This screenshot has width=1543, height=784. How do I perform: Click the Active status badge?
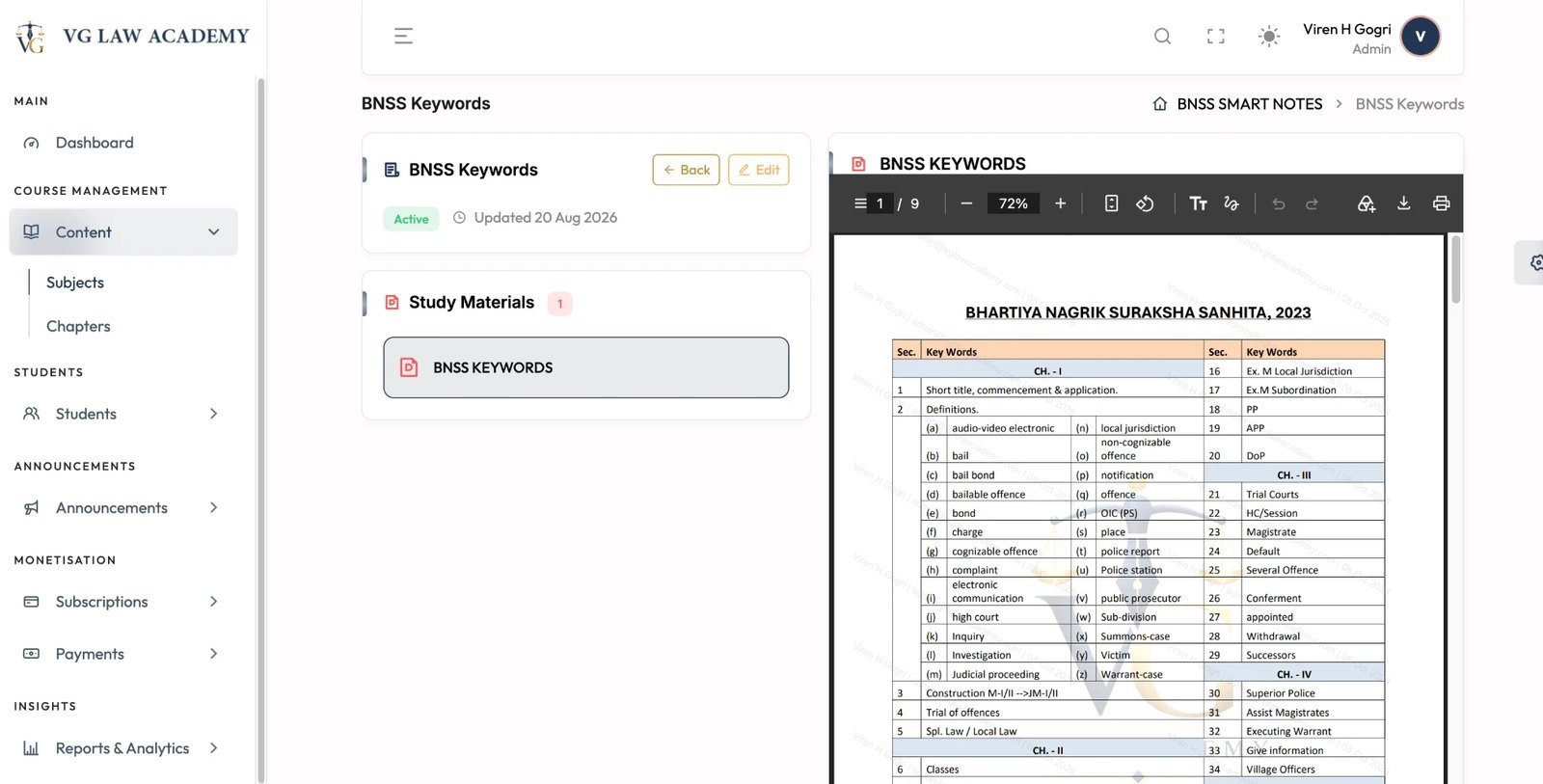pos(411,219)
